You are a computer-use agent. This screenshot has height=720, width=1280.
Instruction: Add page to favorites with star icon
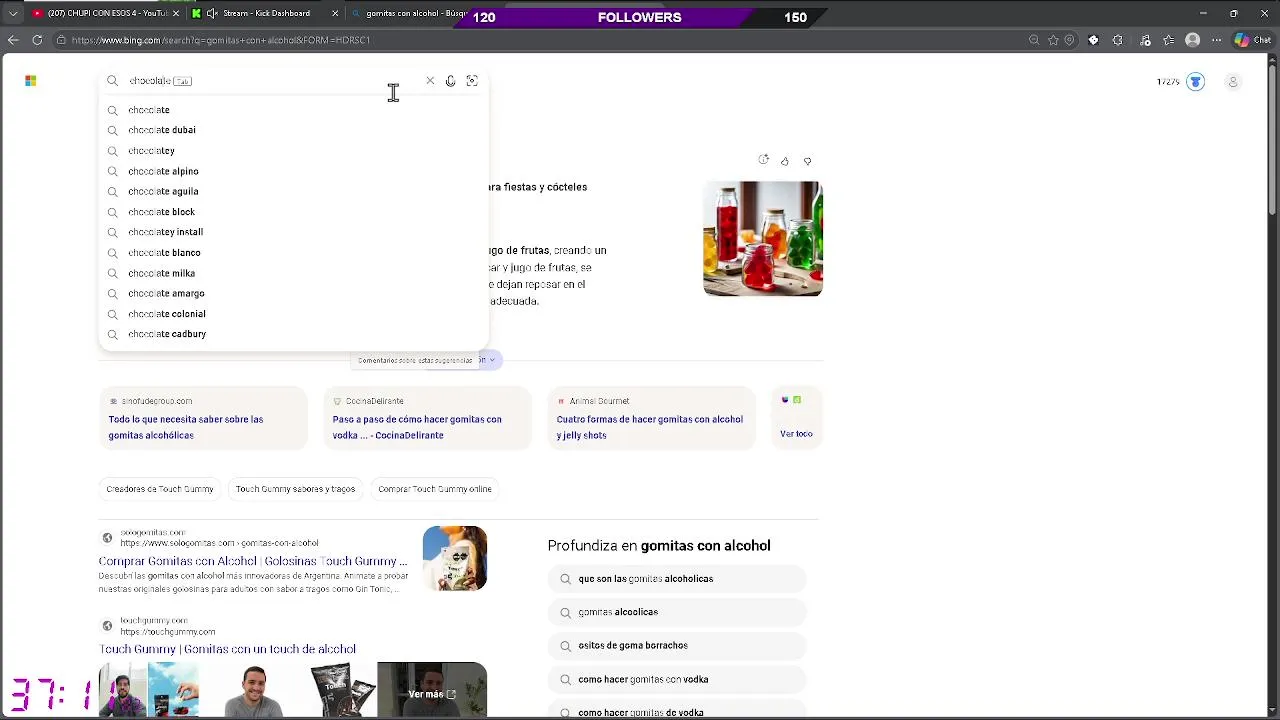point(1053,40)
